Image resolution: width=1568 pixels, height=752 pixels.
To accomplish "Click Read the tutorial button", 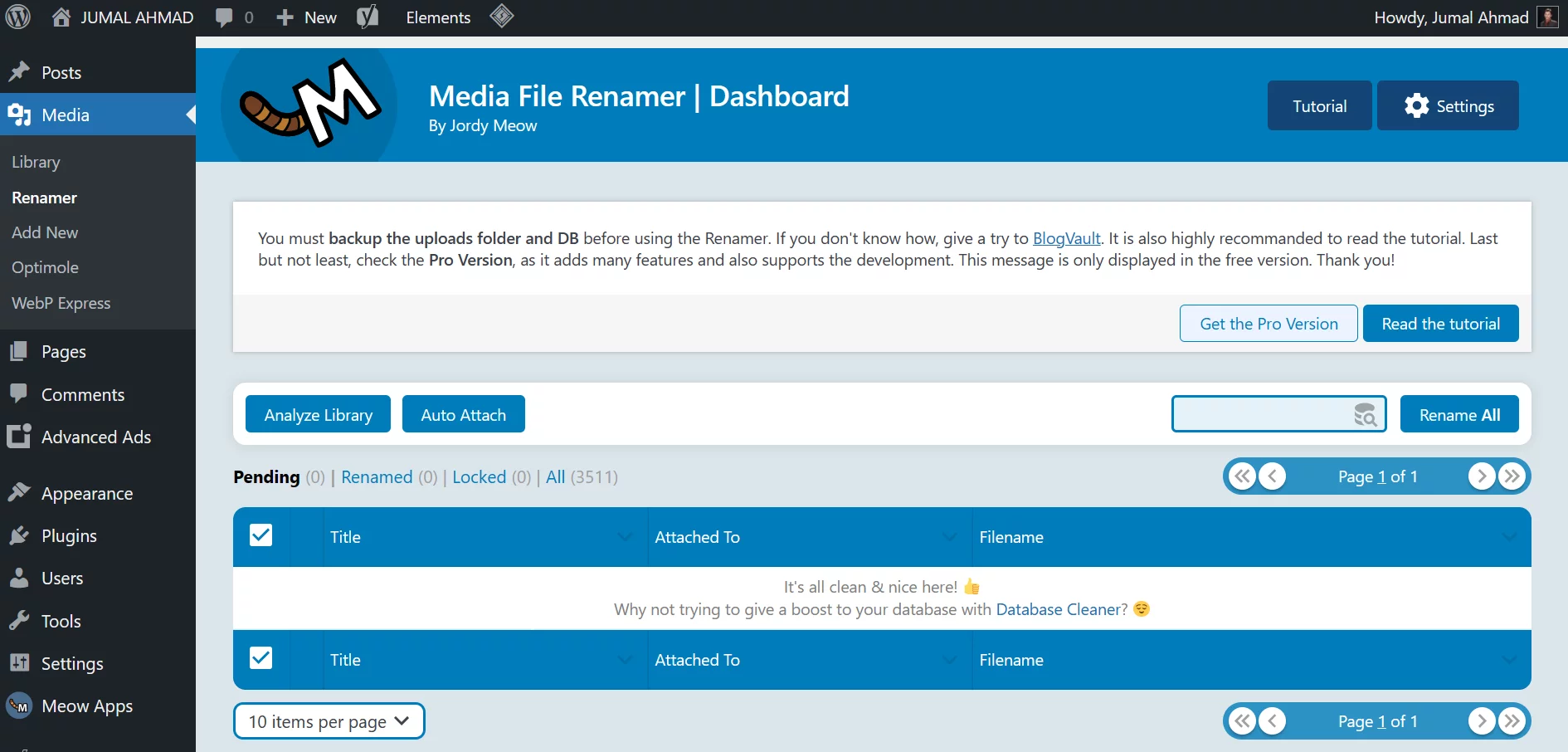I will pos(1441,324).
